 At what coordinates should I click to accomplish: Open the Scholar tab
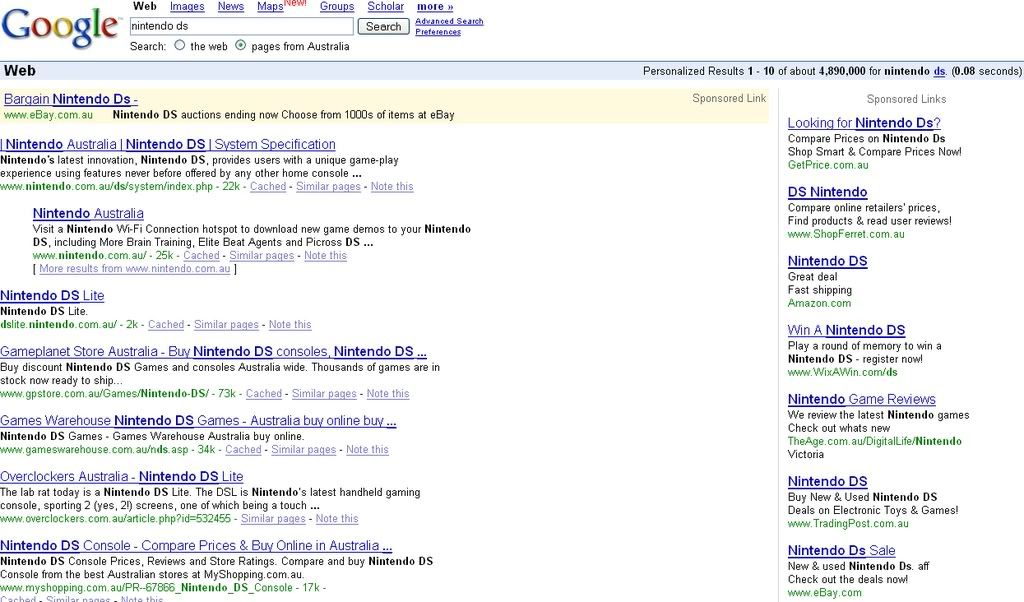pyautogui.click(x=385, y=7)
